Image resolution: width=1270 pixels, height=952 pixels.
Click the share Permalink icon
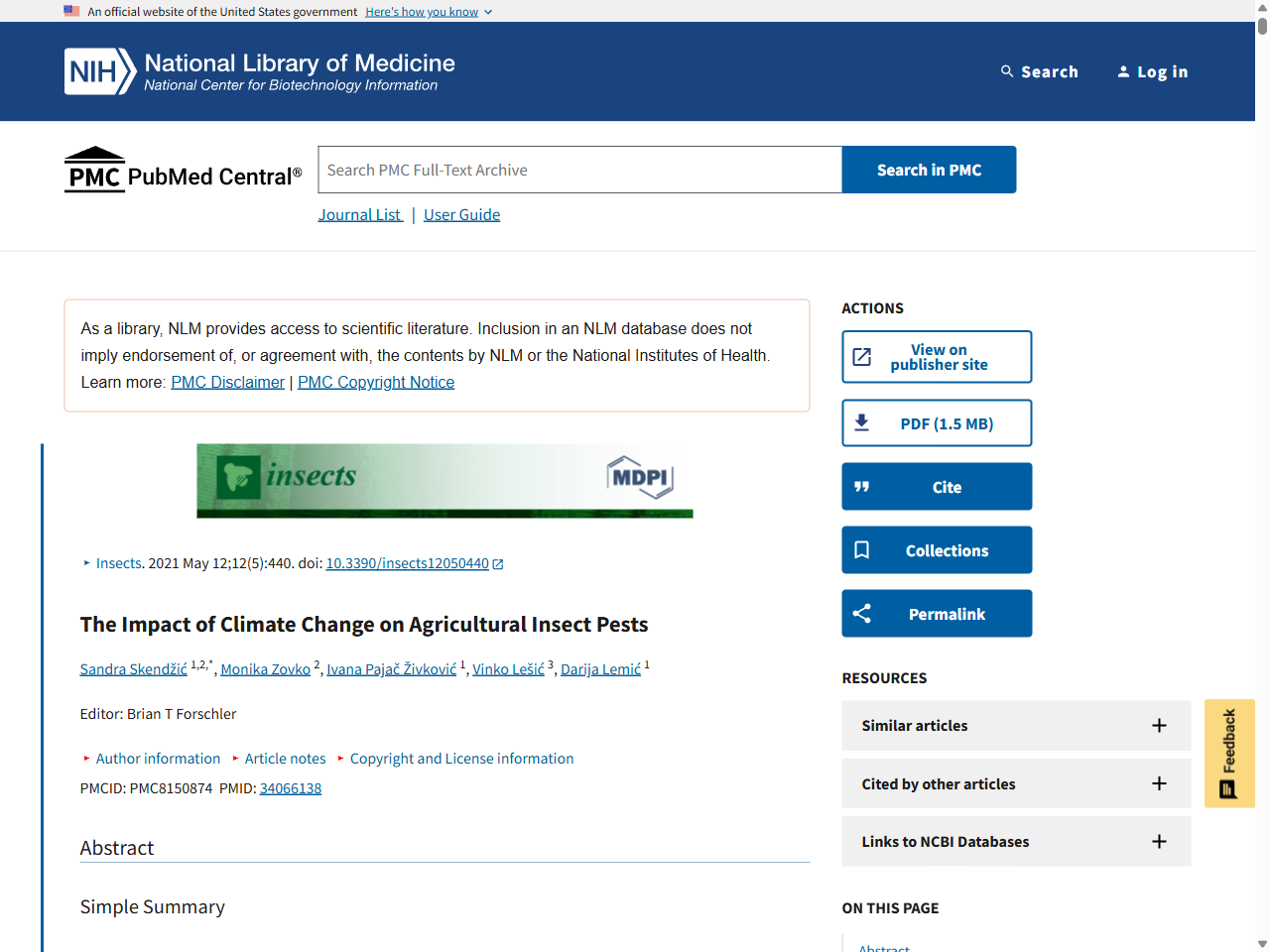coord(862,614)
